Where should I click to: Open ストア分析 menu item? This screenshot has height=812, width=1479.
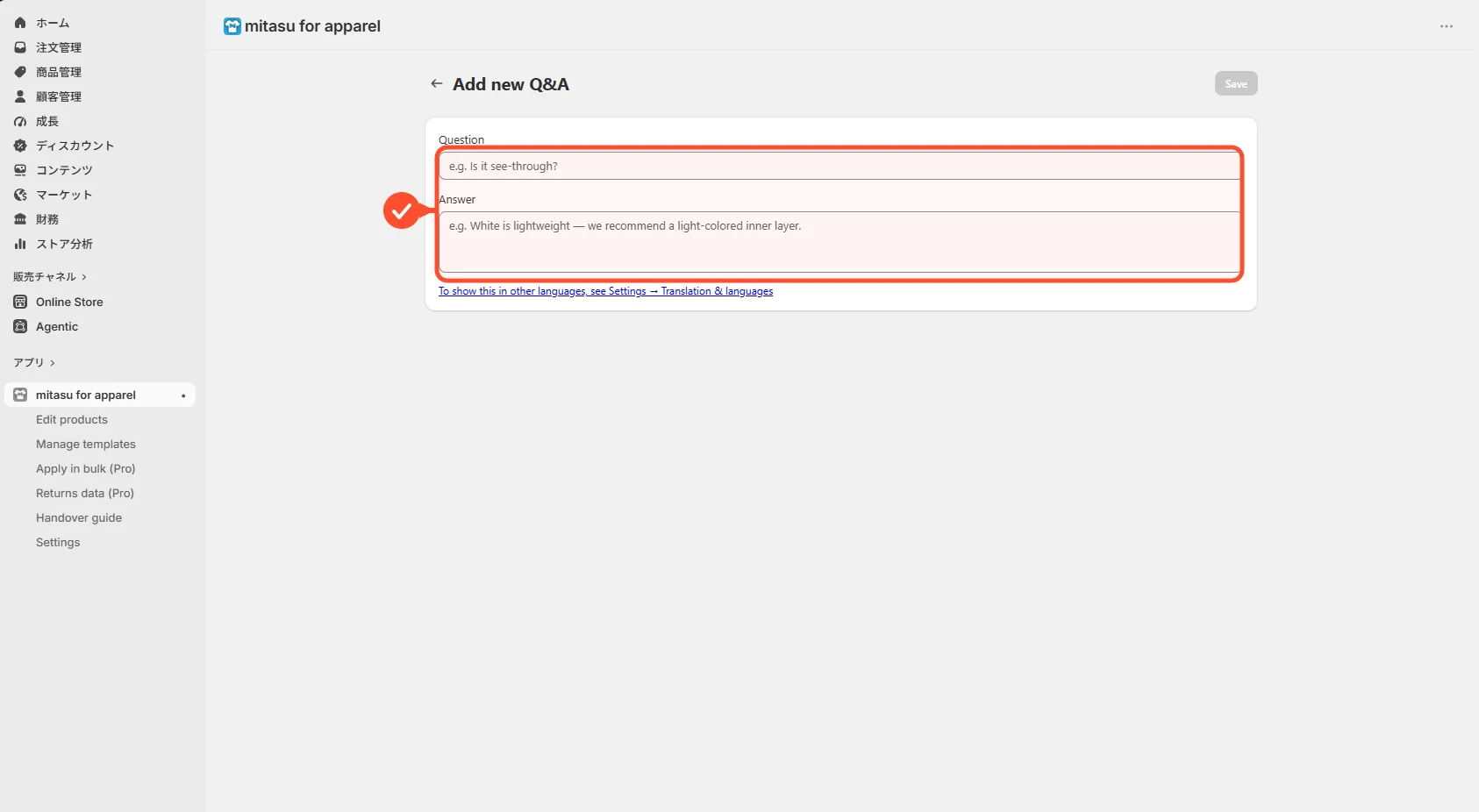(64, 244)
